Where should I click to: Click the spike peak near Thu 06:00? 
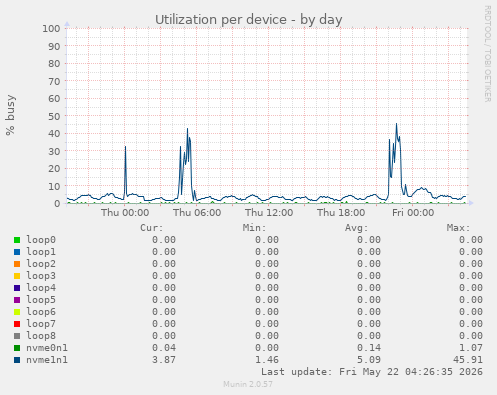point(187,129)
